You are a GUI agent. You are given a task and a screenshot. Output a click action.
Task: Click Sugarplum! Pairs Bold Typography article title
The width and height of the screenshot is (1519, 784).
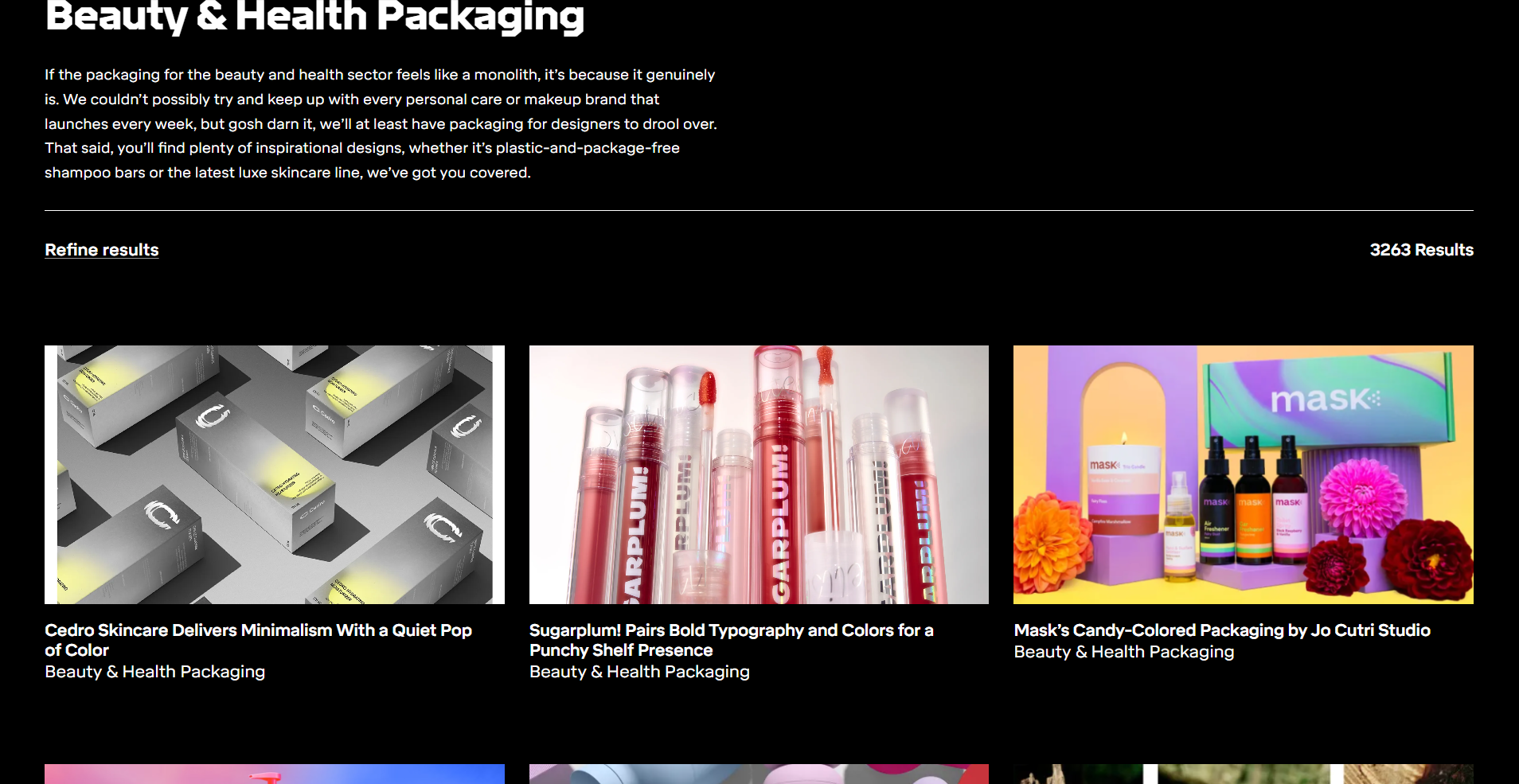coord(731,640)
